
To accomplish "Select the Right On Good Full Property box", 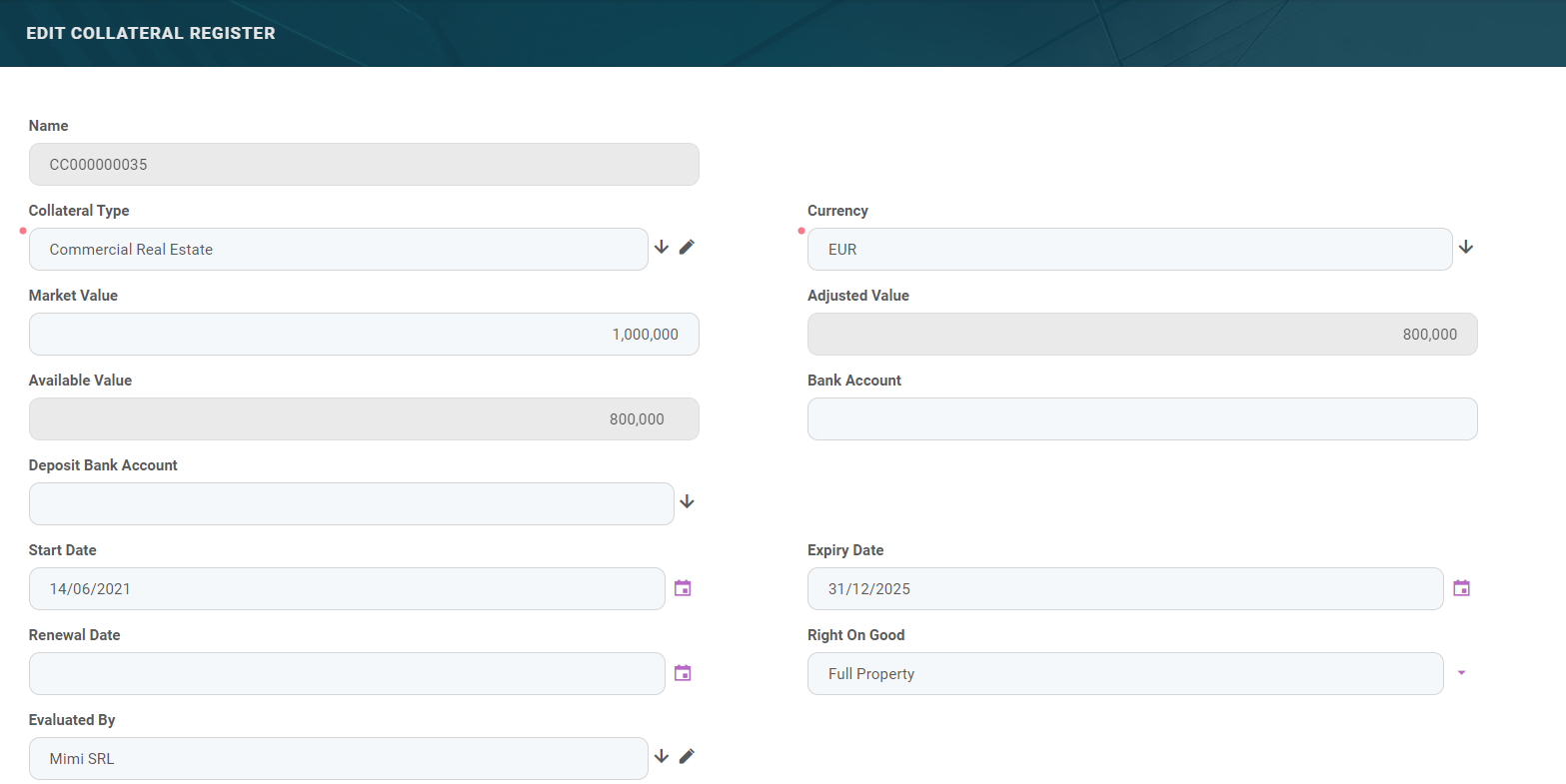I will coord(1124,674).
